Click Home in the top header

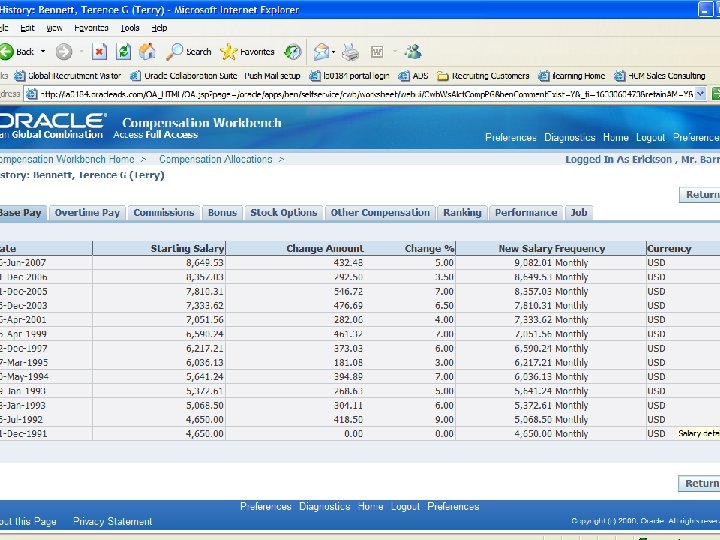(615, 137)
